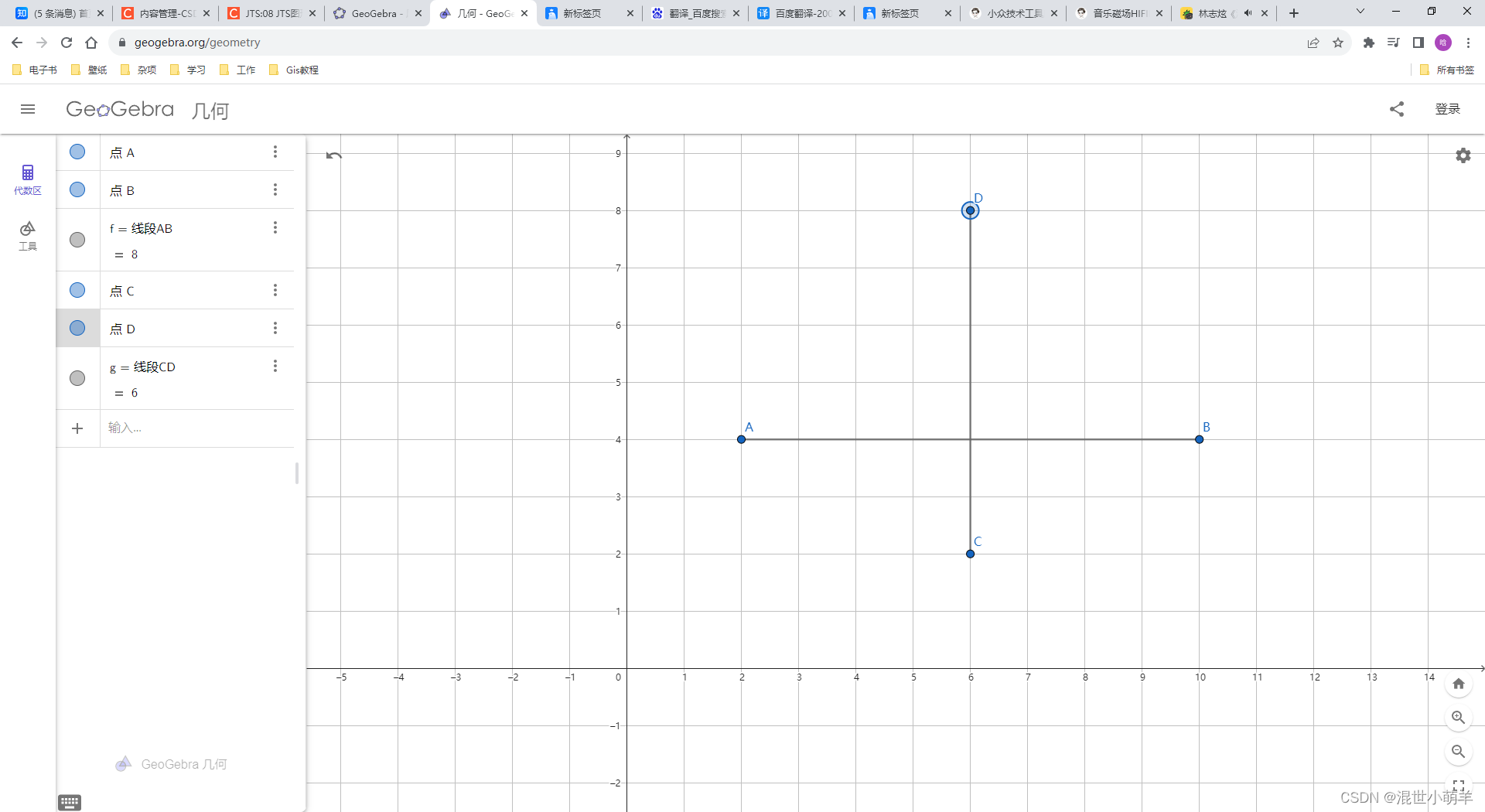
Task: Toggle visibility of 点 A
Action: tap(77, 152)
